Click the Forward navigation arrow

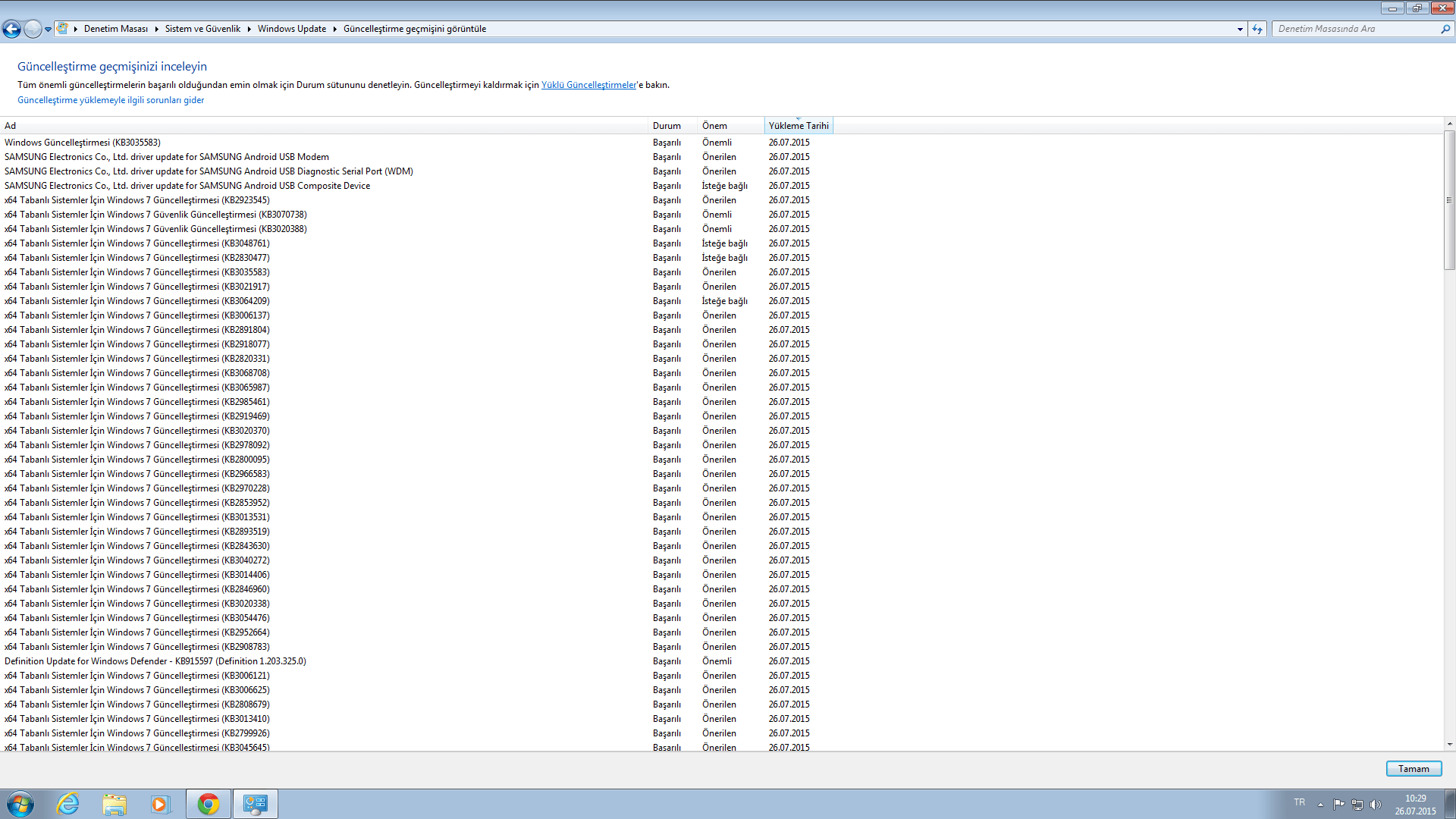tap(33, 30)
